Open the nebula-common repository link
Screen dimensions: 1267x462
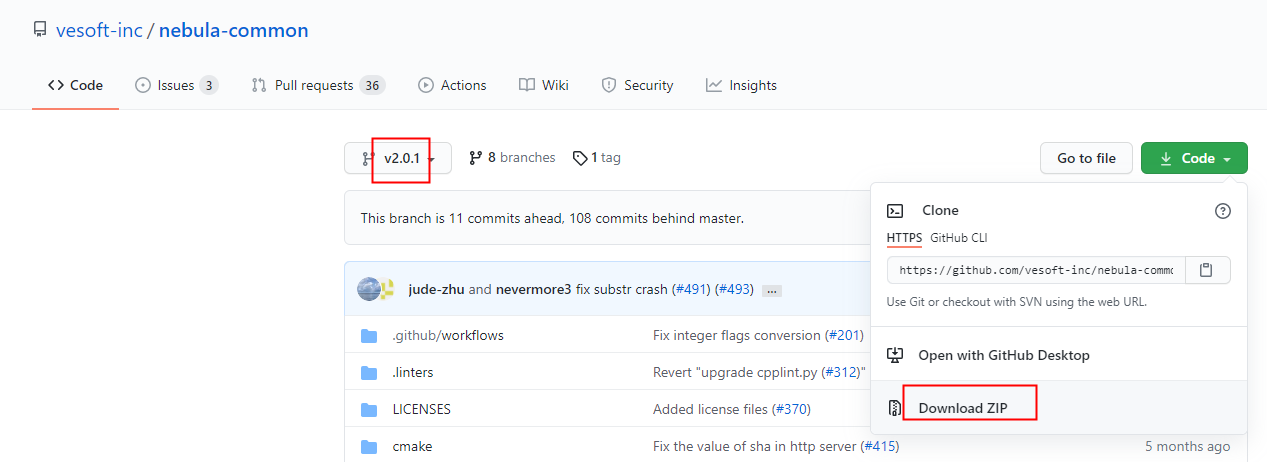click(234, 30)
